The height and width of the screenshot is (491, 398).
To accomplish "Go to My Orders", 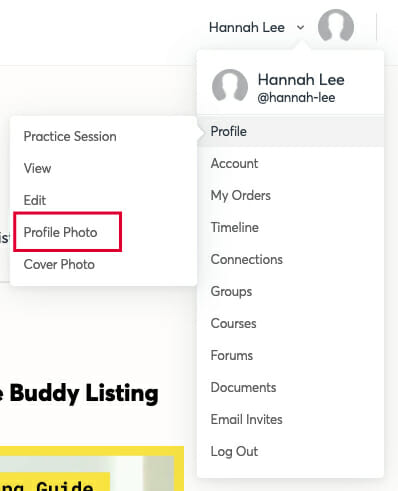I will tap(291, 195).
